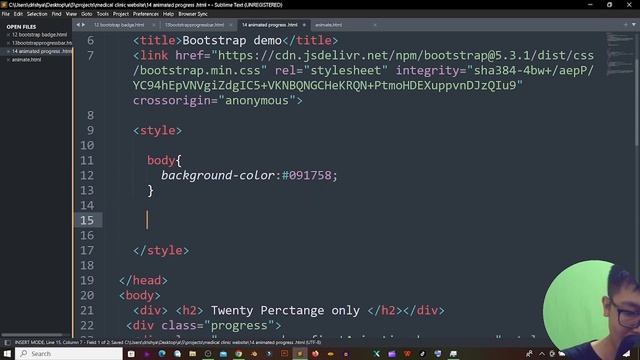Viewport: 640px width, 360px height.
Task: Click the 'Bootstrap demo' title text
Action: coord(232,40)
